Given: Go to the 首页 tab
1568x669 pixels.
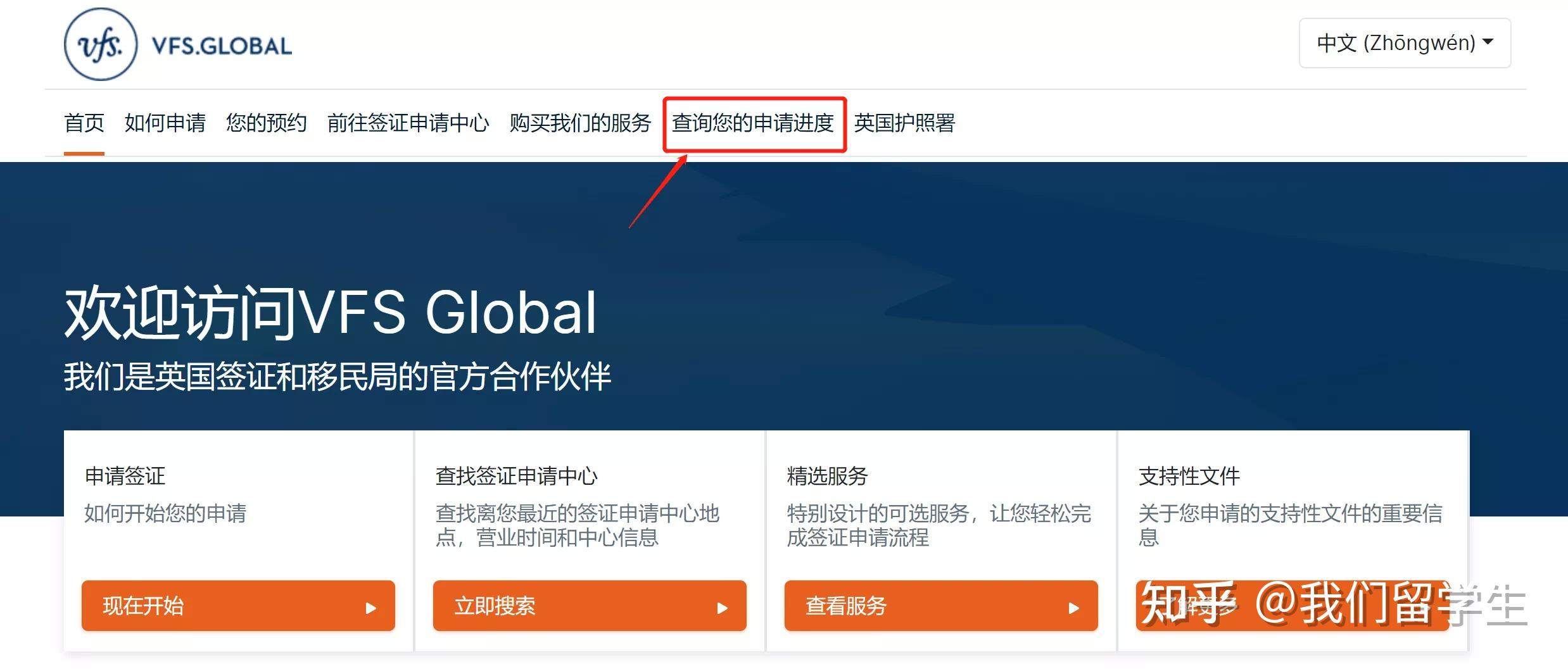Looking at the screenshot, I should pos(84,123).
